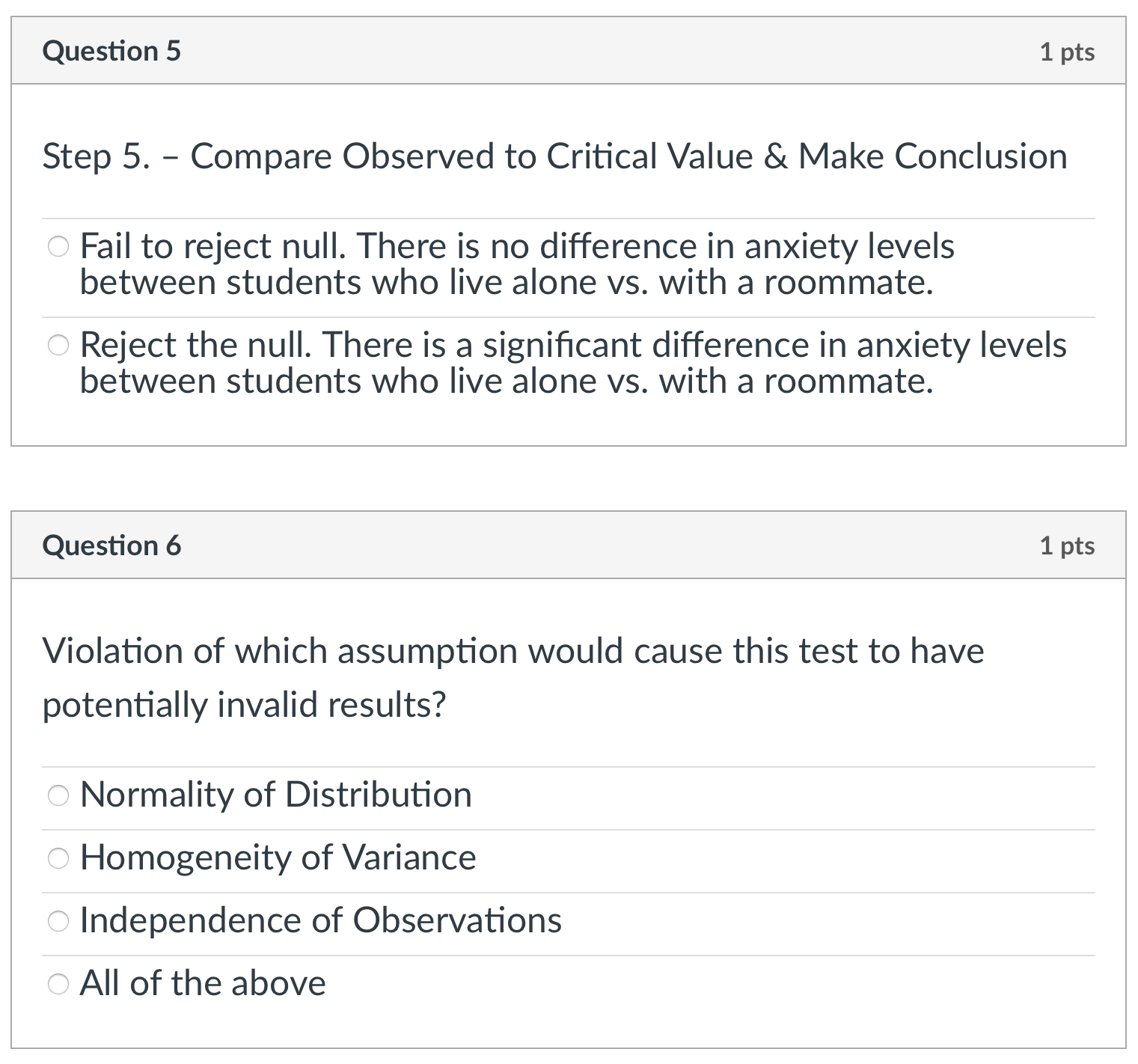Click the Step 5 conclusion prompt text

pos(554,156)
